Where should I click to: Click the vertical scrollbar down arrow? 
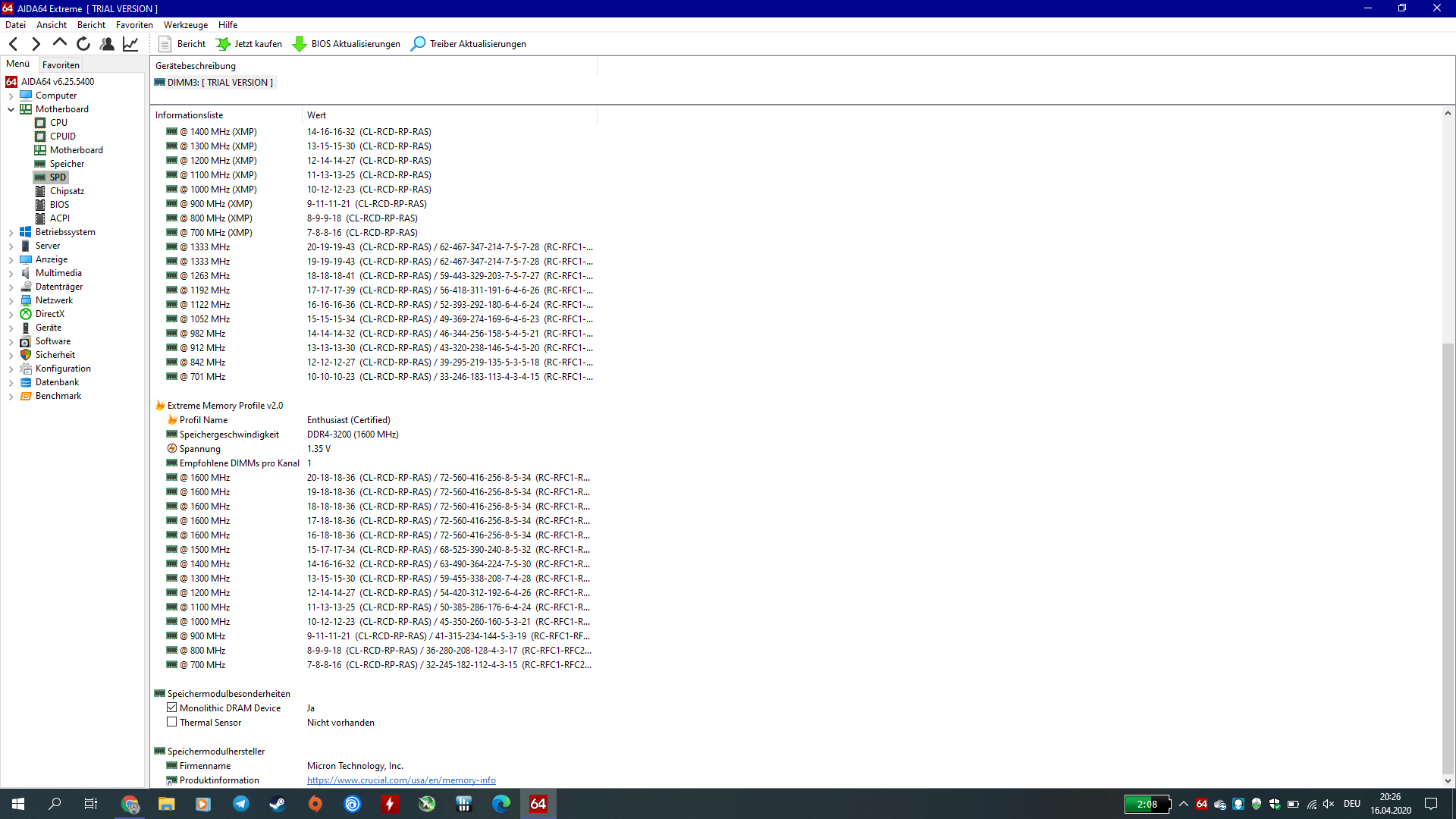[1448, 780]
